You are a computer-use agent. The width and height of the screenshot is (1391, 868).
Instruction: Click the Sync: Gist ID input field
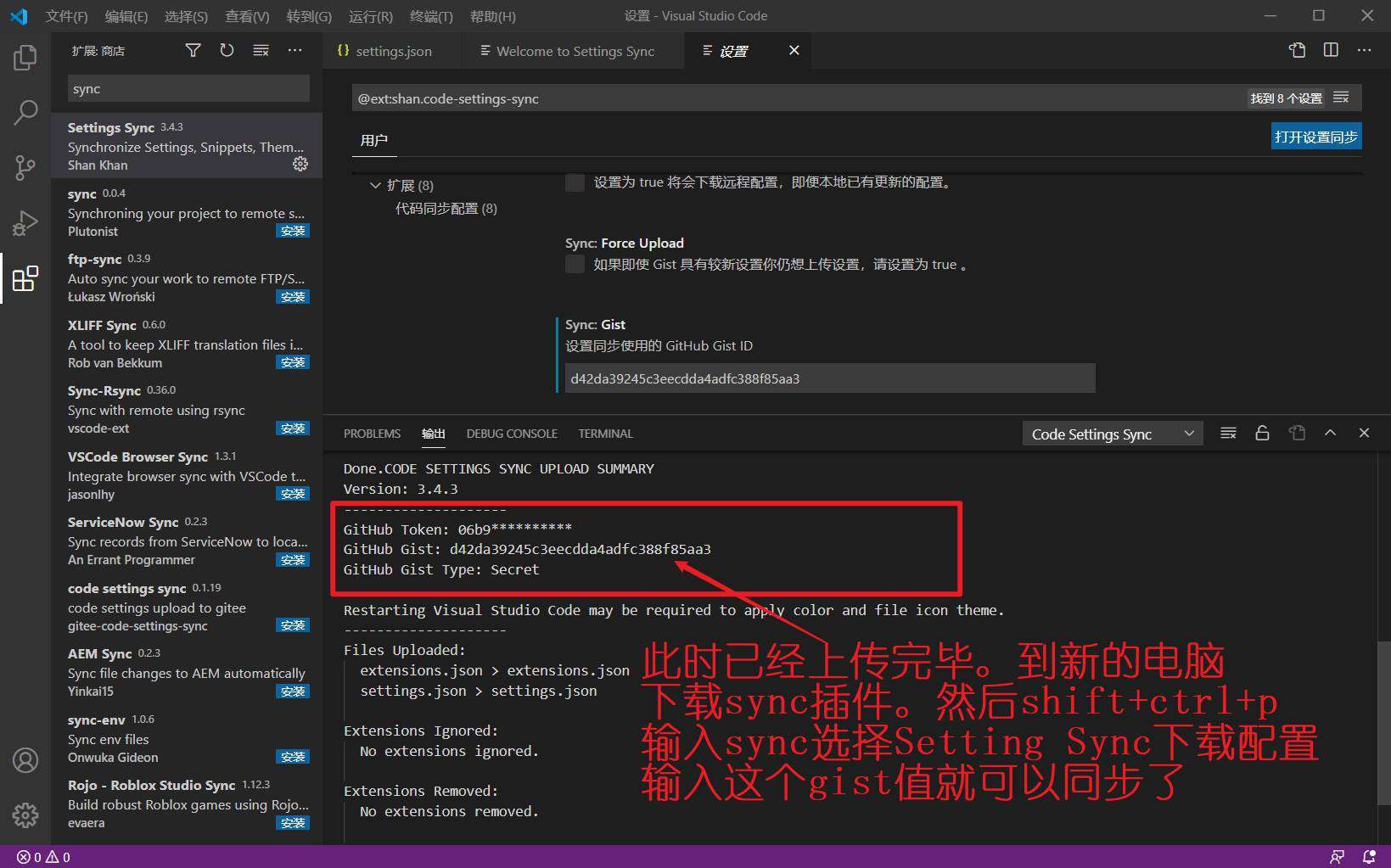tap(830, 378)
